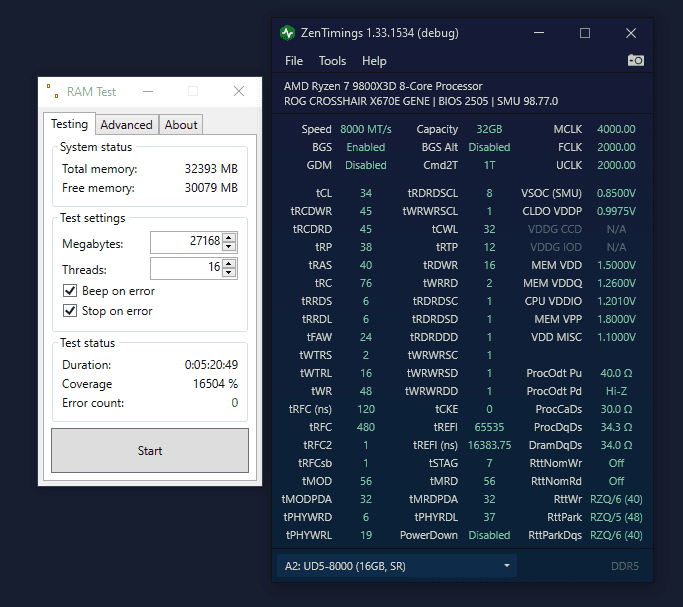Click the Duration value 0:05:20:49

(x=211, y=364)
